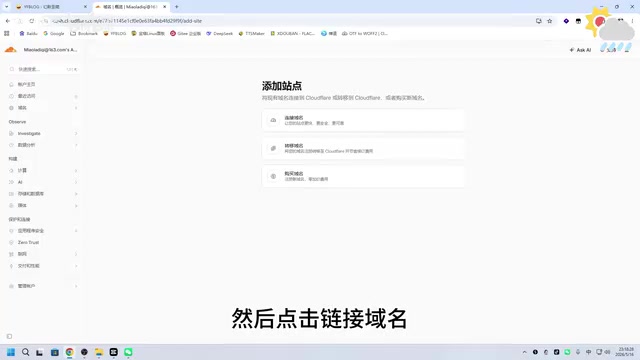Expand the storage and databases row chevron
This screenshot has width=640, height=360.
pyautogui.click(x=76, y=194)
